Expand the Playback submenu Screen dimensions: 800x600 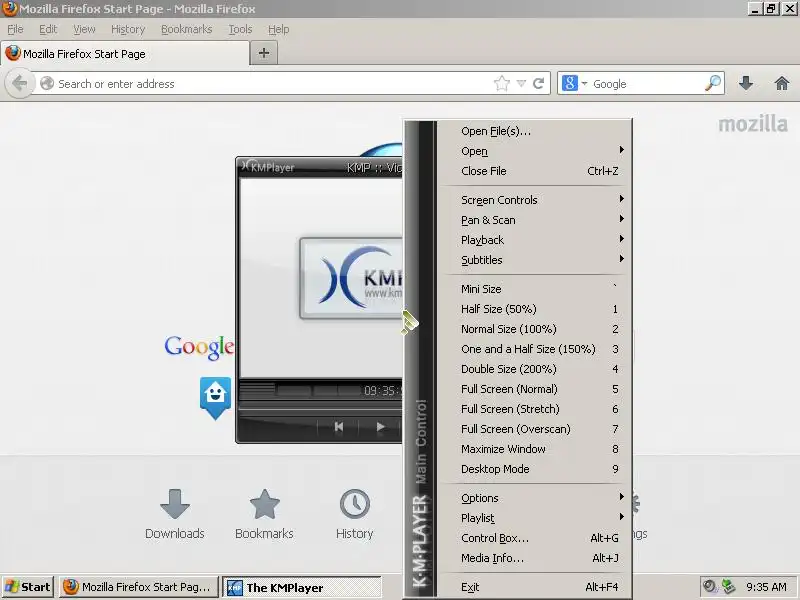point(536,240)
